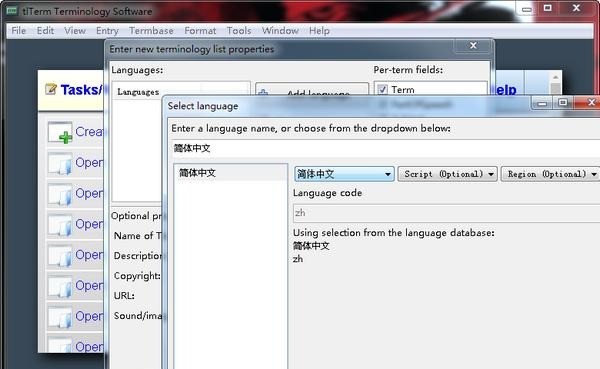Click the Tasks notepad icon
This screenshot has width=600, height=369.
(x=51, y=89)
